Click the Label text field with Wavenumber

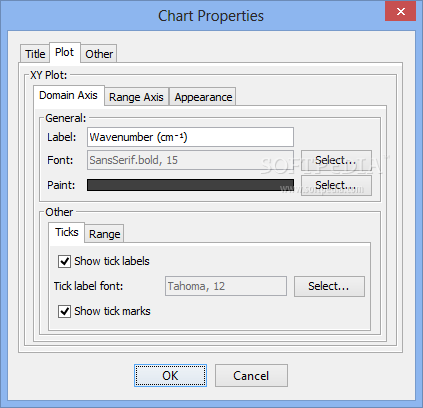tap(190, 137)
